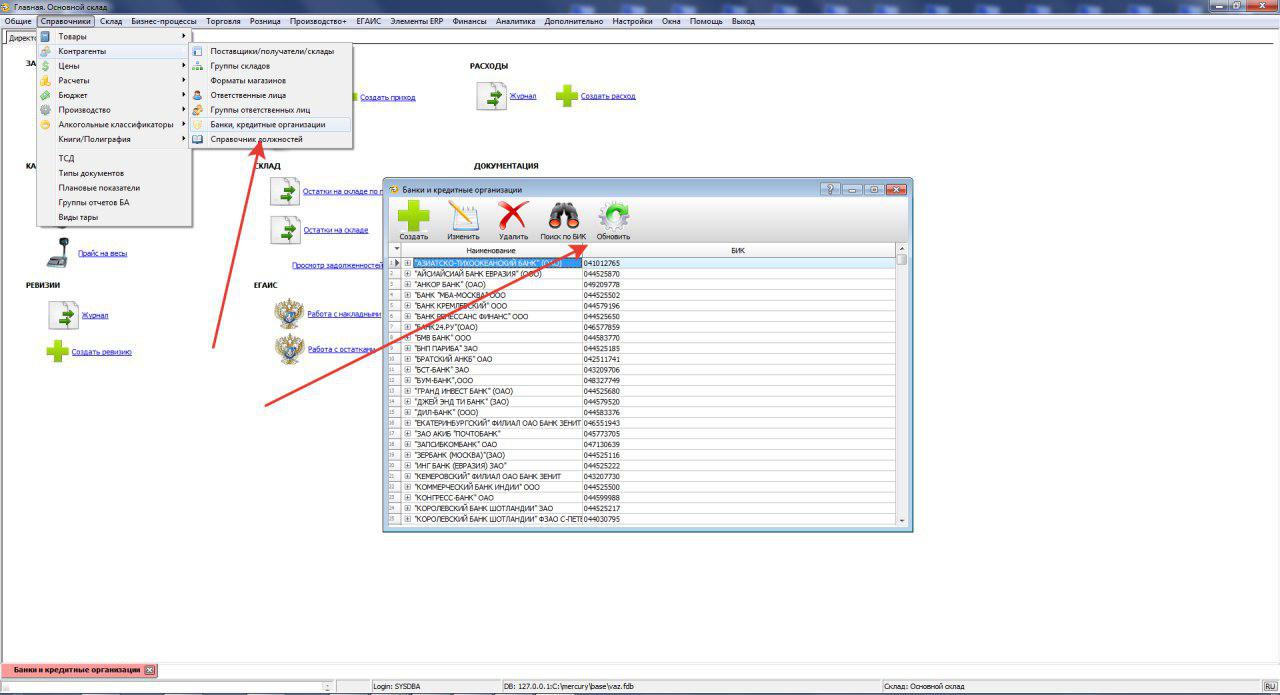Choose Поставщики/получатели/склады from submenu
Image resolution: width=1280 pixels, height=695 pixels.
(272, 51)
